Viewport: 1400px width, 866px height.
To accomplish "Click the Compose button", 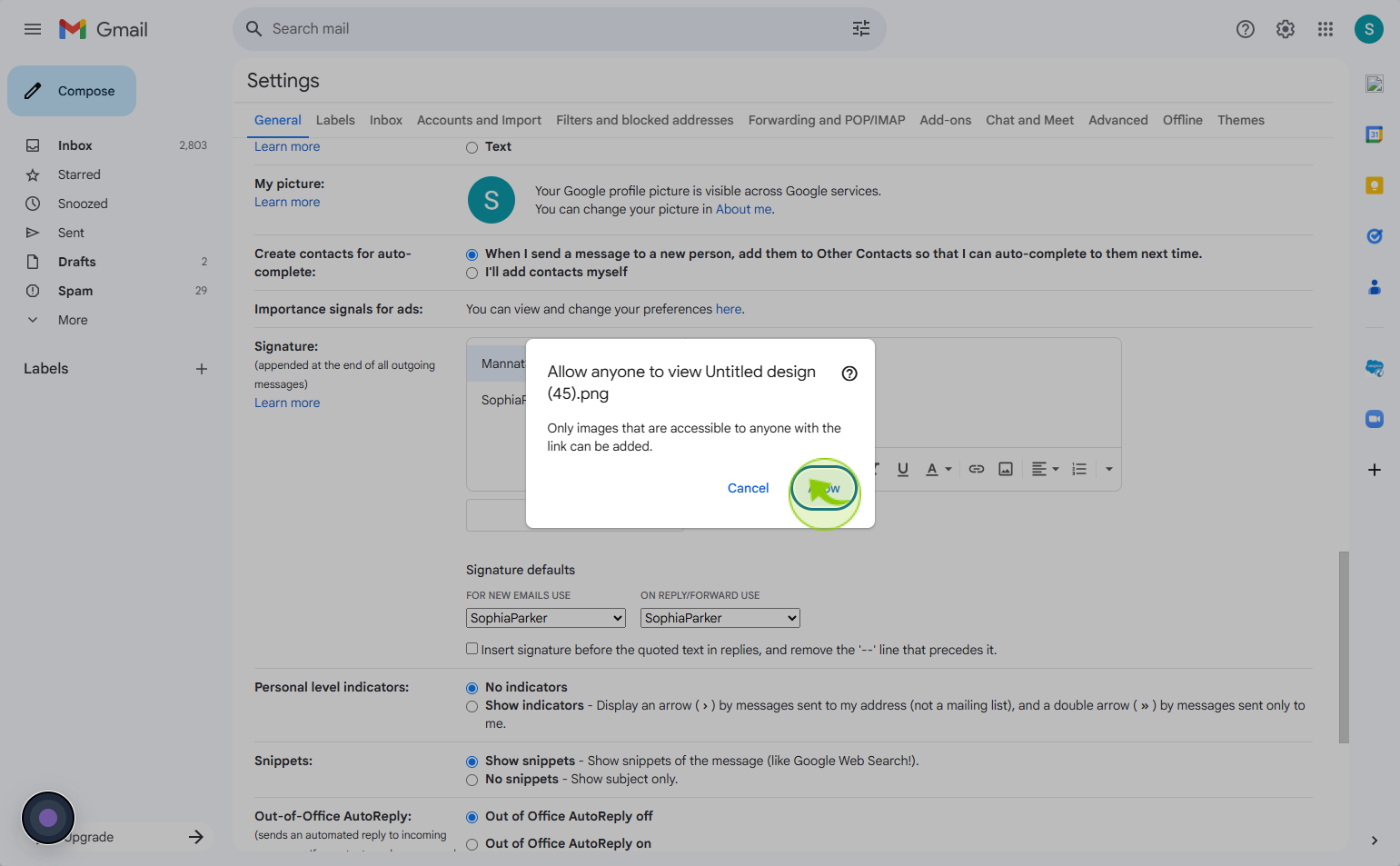I will 72,91.
